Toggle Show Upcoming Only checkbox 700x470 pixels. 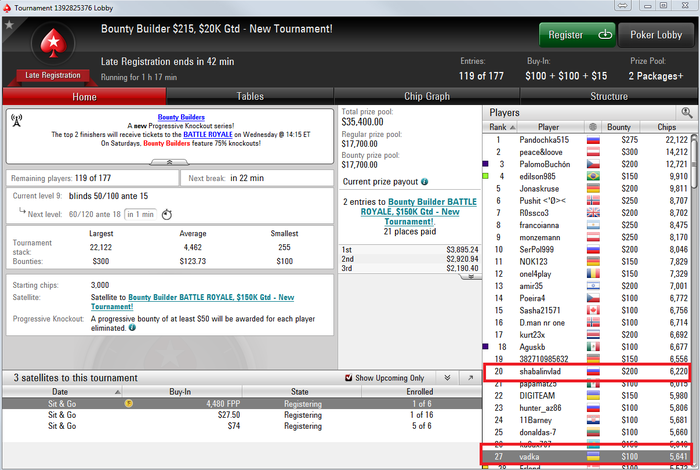pyautogui.click(x=349, y=378)
